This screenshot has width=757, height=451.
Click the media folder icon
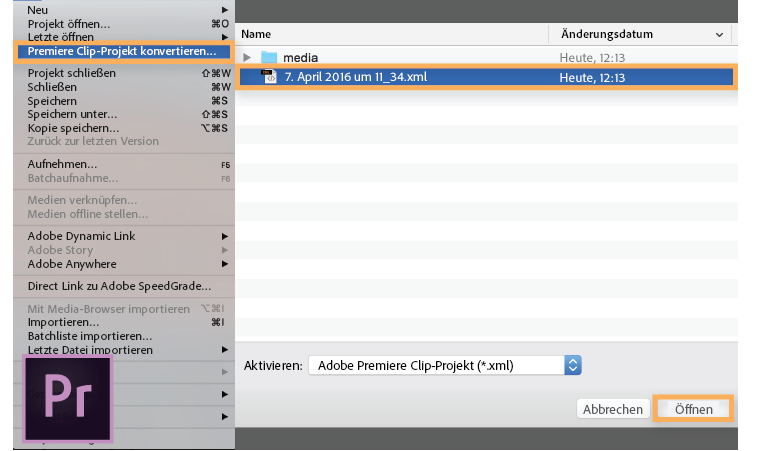pos(268,57)
